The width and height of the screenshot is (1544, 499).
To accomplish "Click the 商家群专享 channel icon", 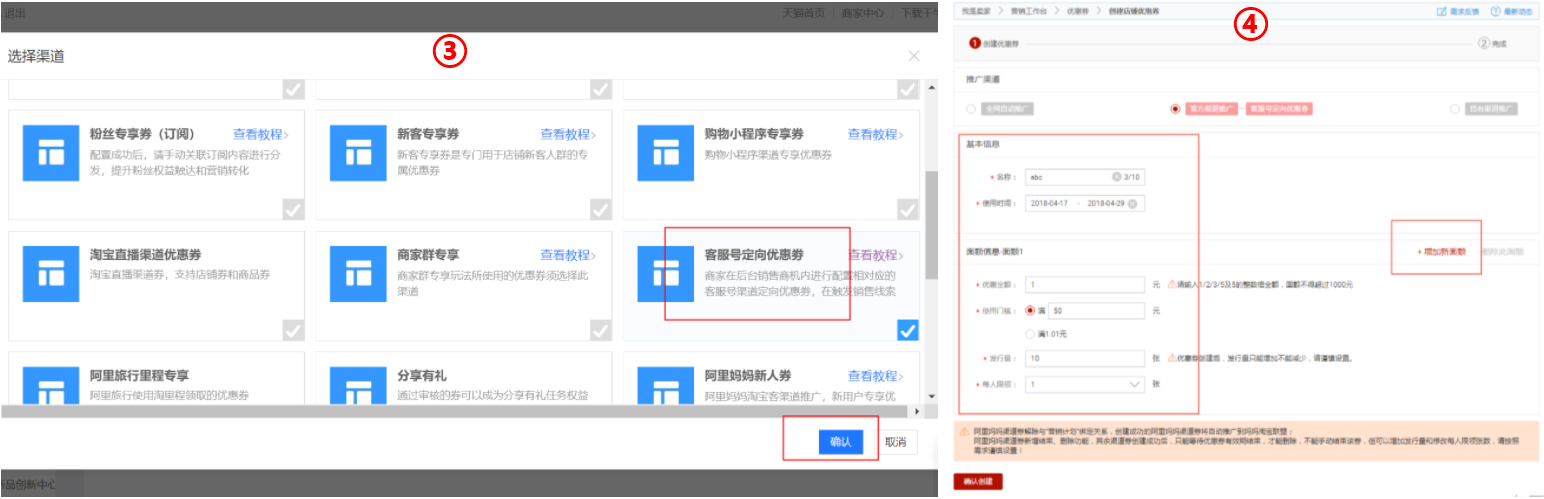I will 356,272.
